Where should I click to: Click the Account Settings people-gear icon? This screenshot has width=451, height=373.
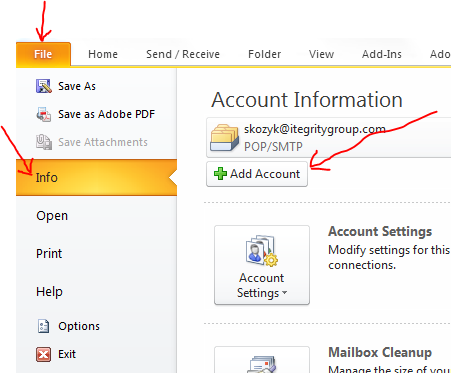click(x=262, y=251)
